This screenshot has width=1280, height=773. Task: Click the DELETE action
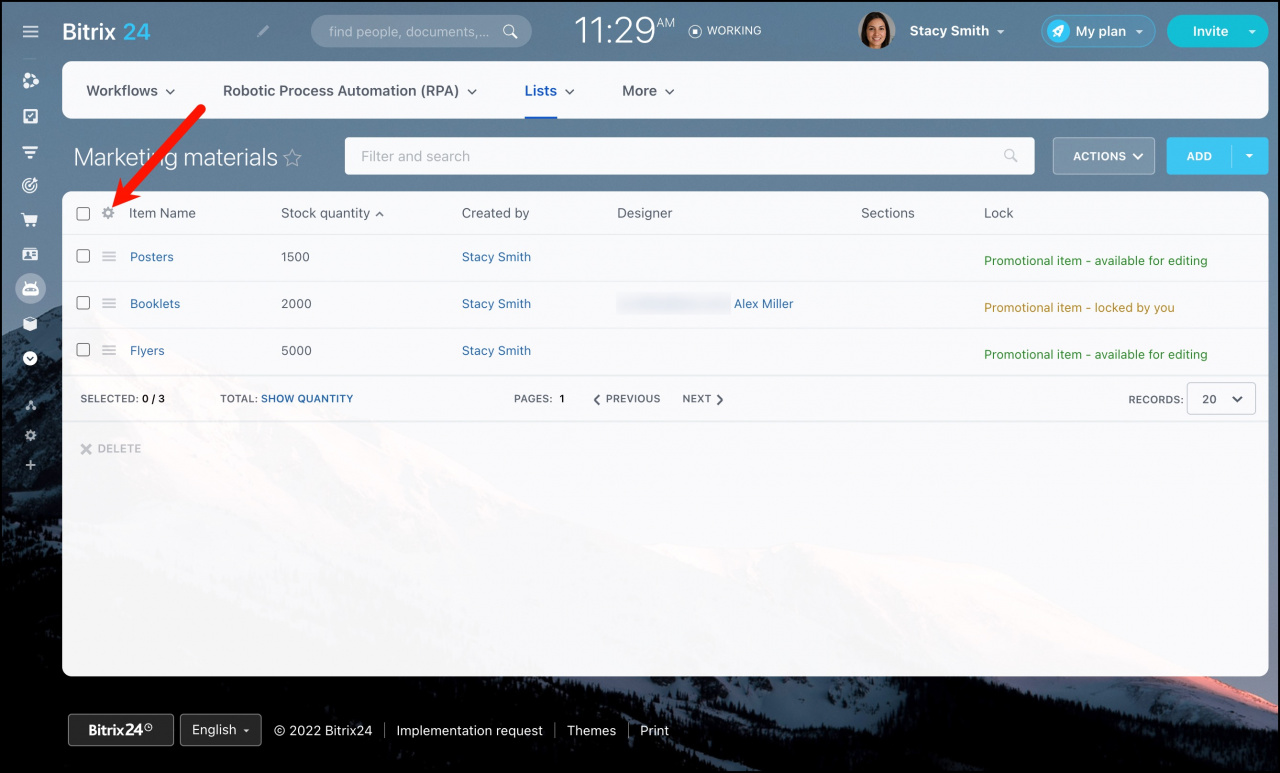pos(111,449)
